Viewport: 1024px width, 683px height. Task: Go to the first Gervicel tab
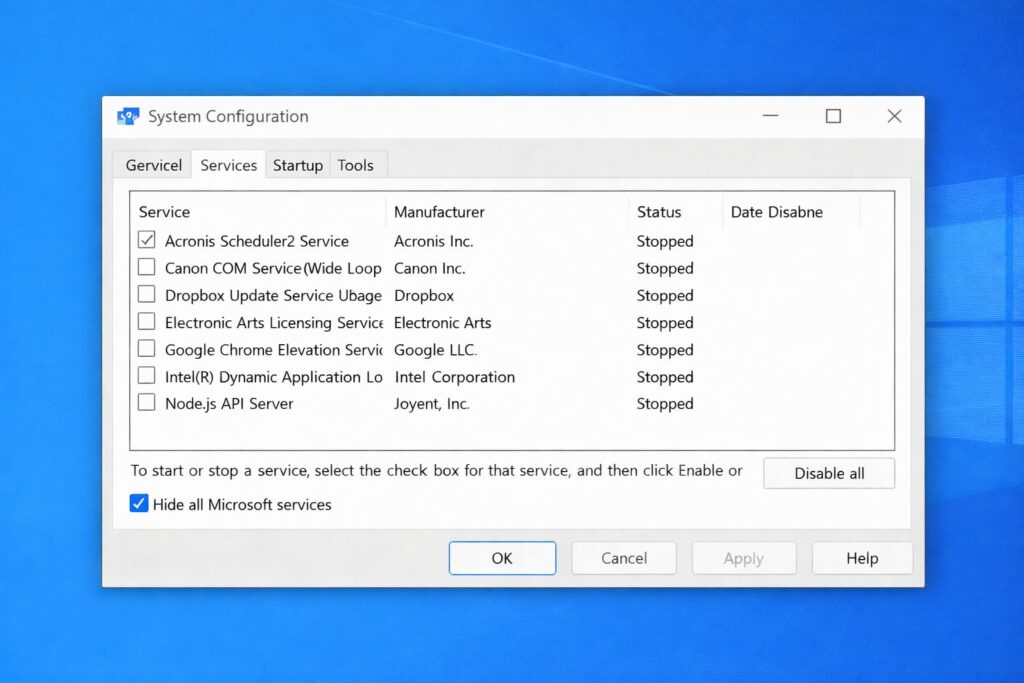point(153,165)
